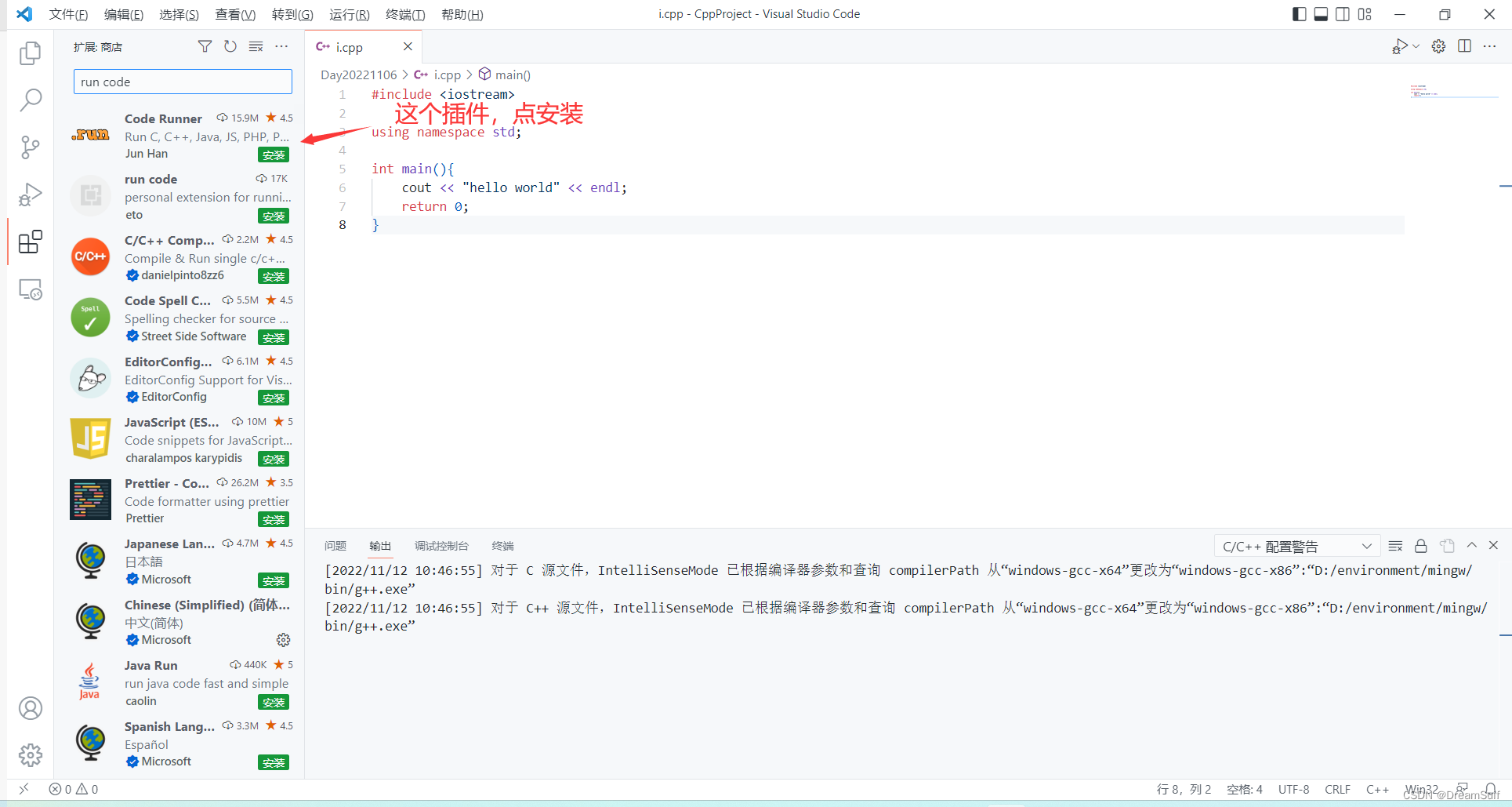Open editor more actions ellipsis
1512x807 pixels.
click(1490, 46)
